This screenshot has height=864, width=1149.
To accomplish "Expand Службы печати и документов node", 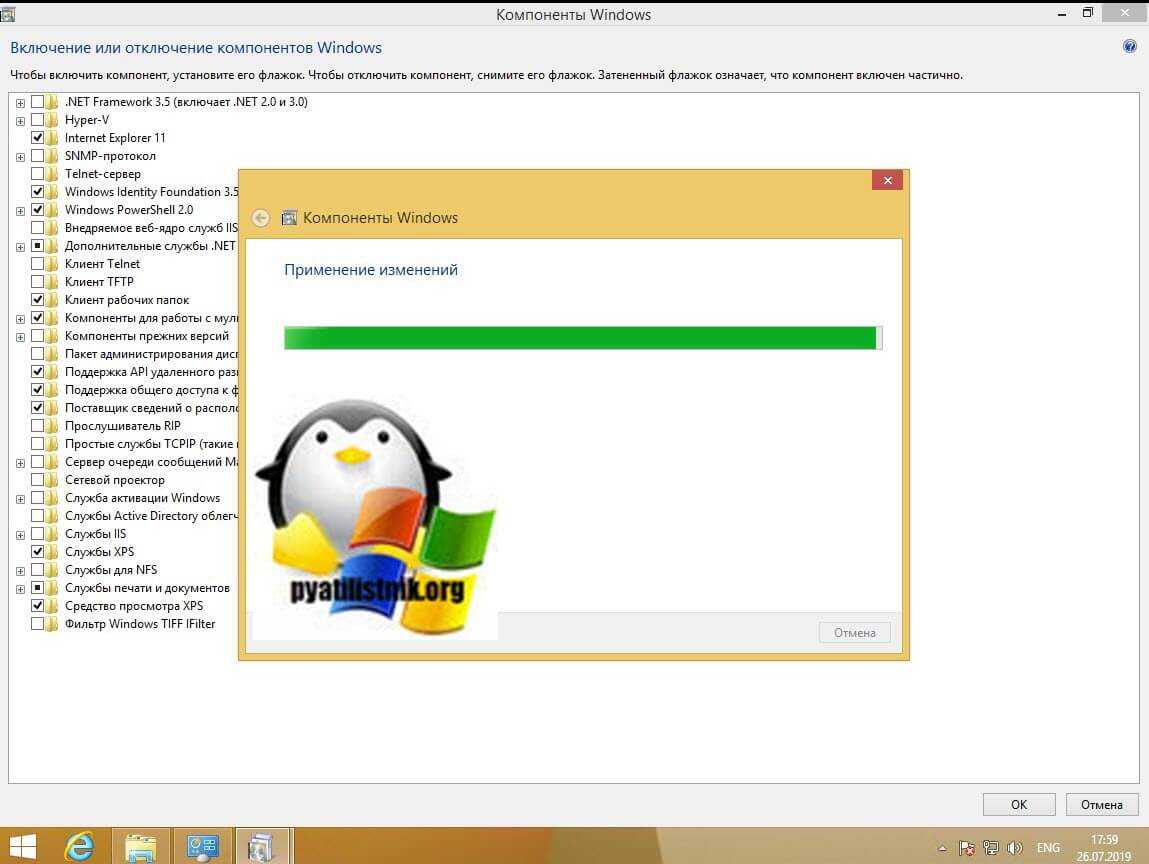I will pyautogui.click(x=20, y=588).
